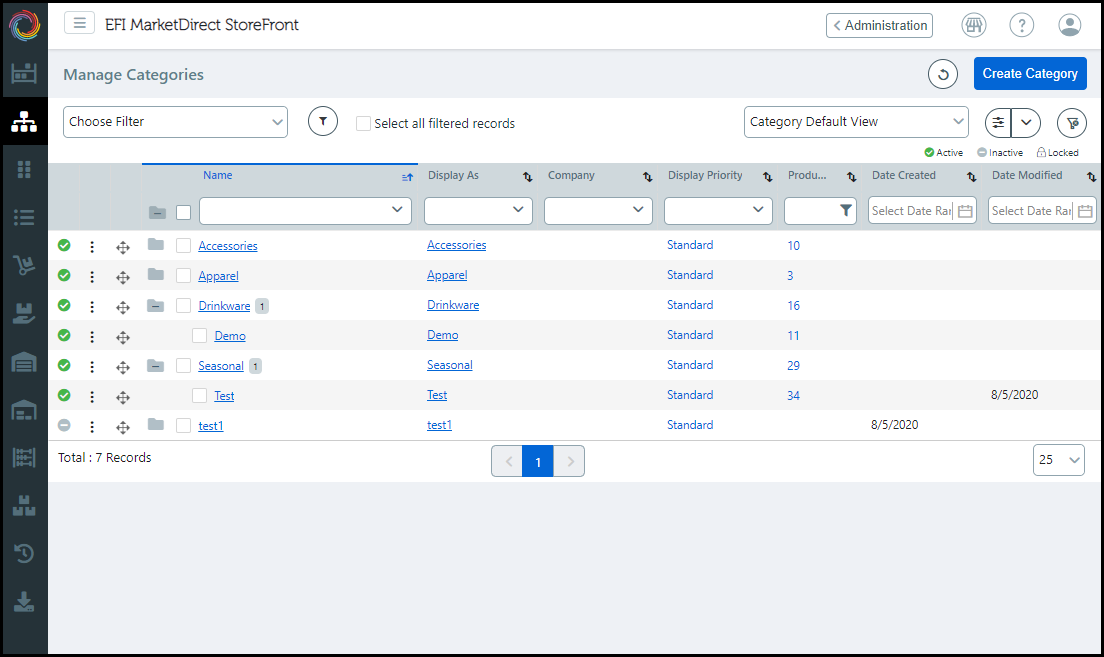The image size is (1104, 657).
Task: Click the Standard priority for Apparel
Action: click(x=690, y=275)
